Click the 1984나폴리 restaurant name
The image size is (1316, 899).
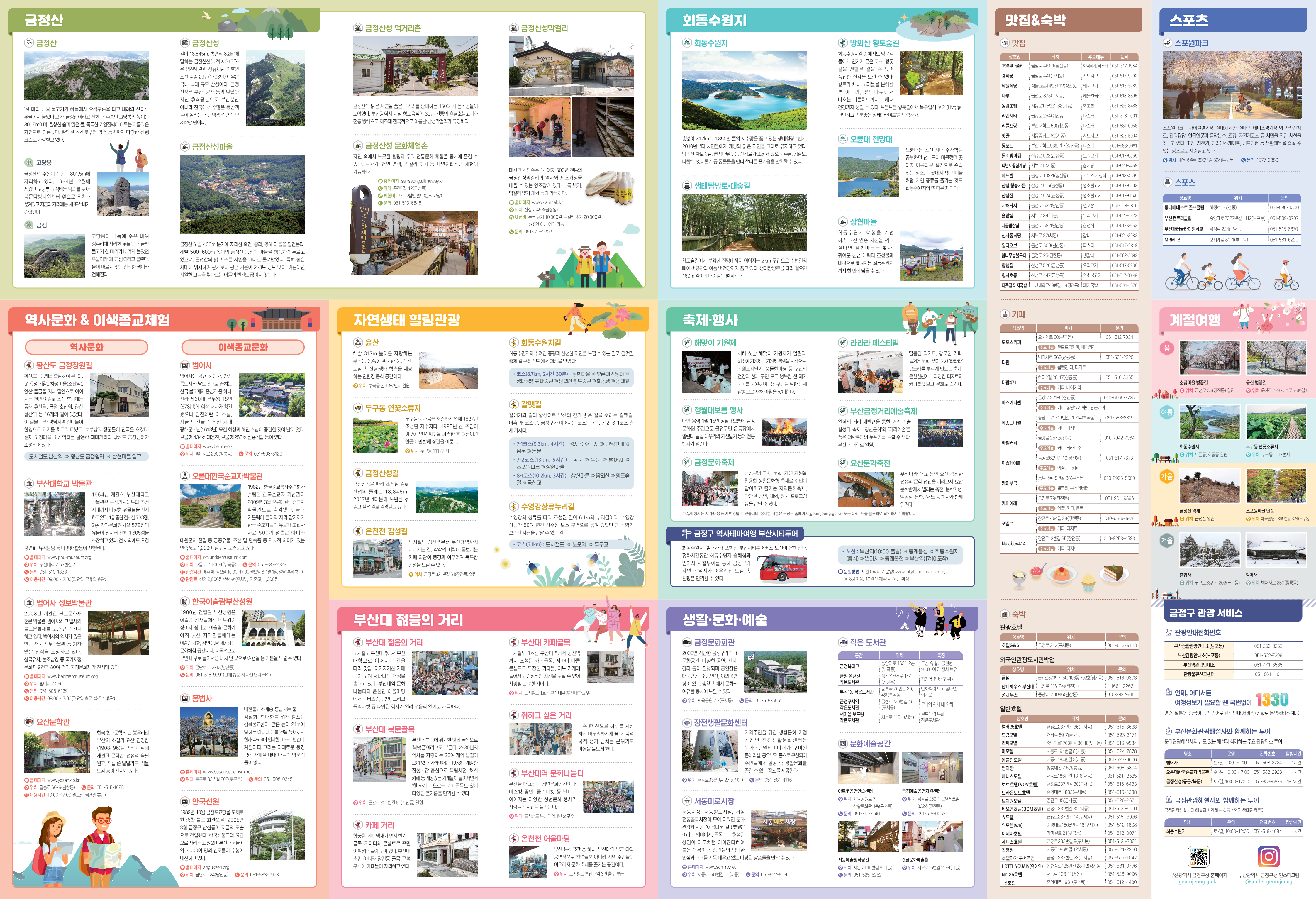1013,66
